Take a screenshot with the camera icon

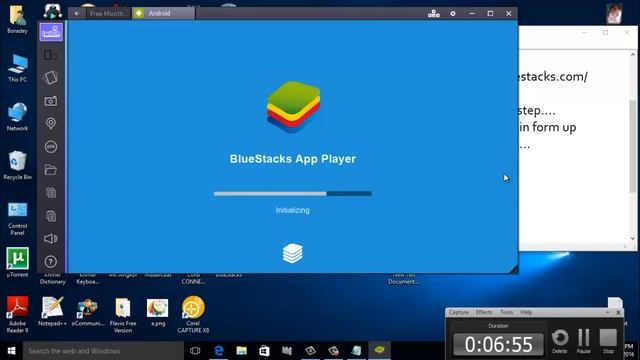tap(51, 101)
